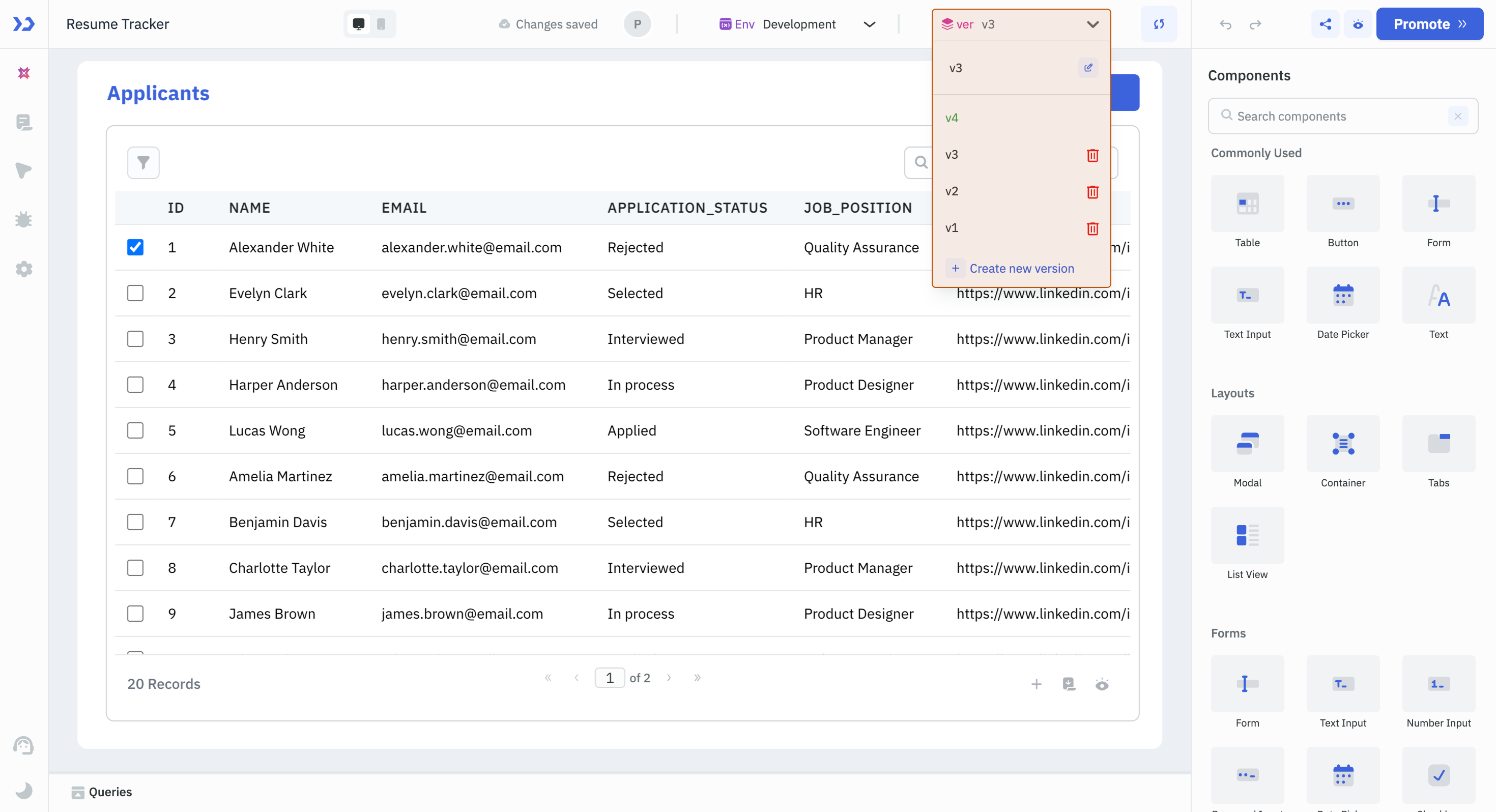Click the share icon in top bar

pyautogui.click(x=1325, y=24)
